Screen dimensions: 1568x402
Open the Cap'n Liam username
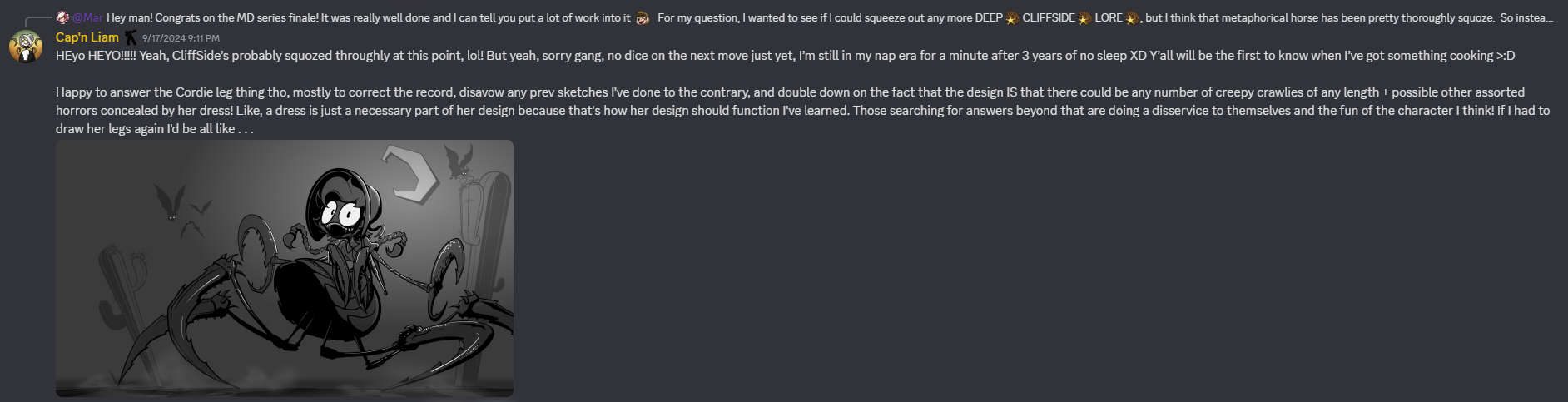[87, 37]
